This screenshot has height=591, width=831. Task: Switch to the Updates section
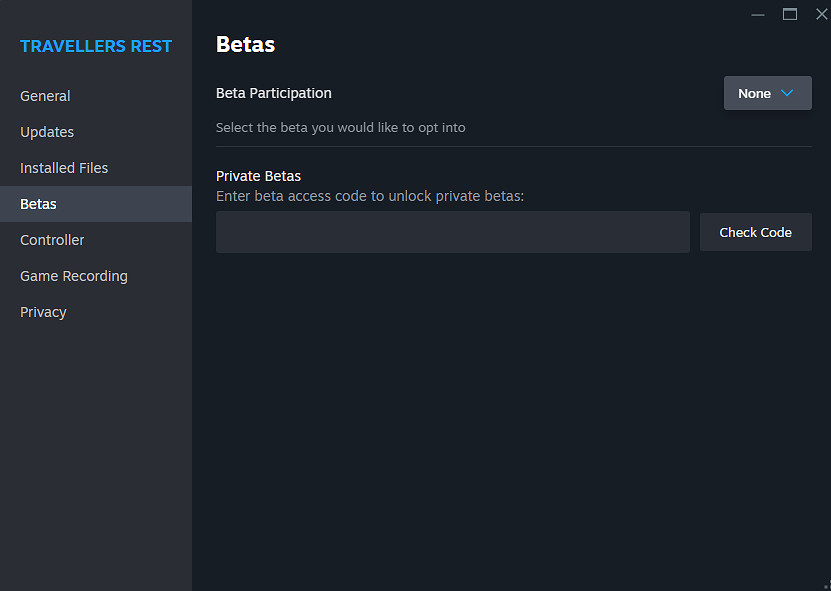point(47,132)
